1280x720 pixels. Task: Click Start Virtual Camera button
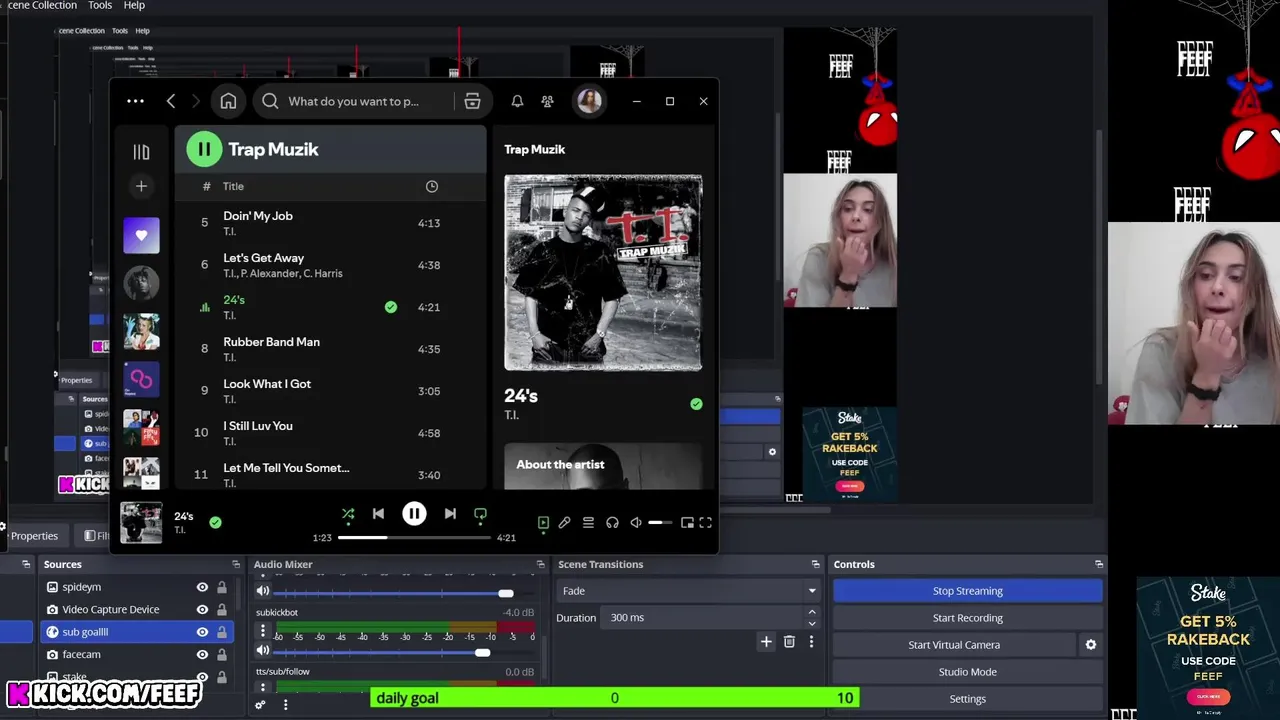click(954, 645)
